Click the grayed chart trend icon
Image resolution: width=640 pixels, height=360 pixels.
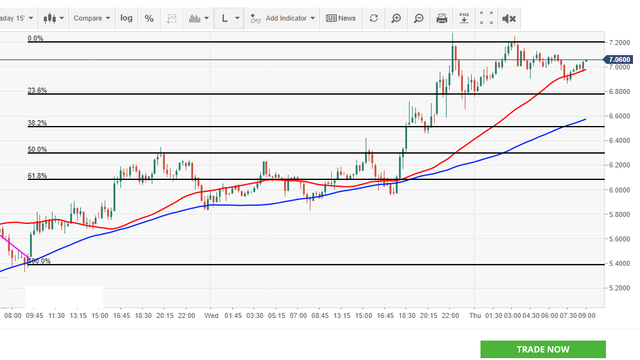coord(172,18)
